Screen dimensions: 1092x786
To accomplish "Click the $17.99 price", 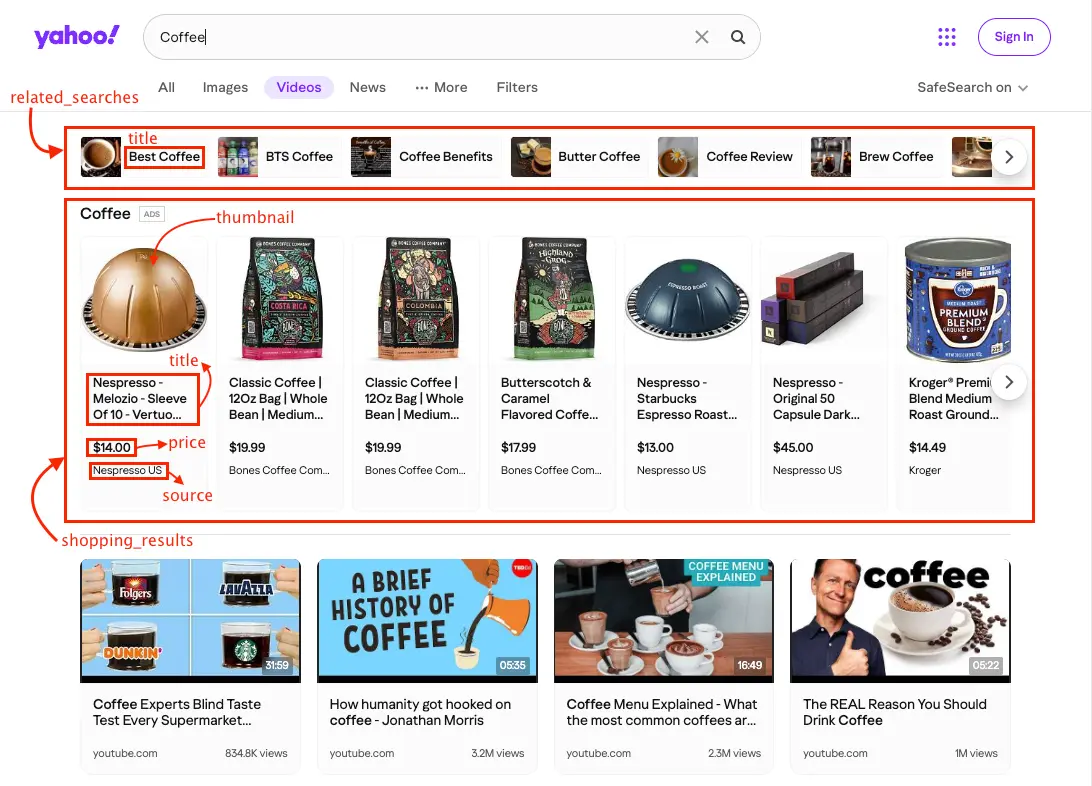I will (519, 447).
